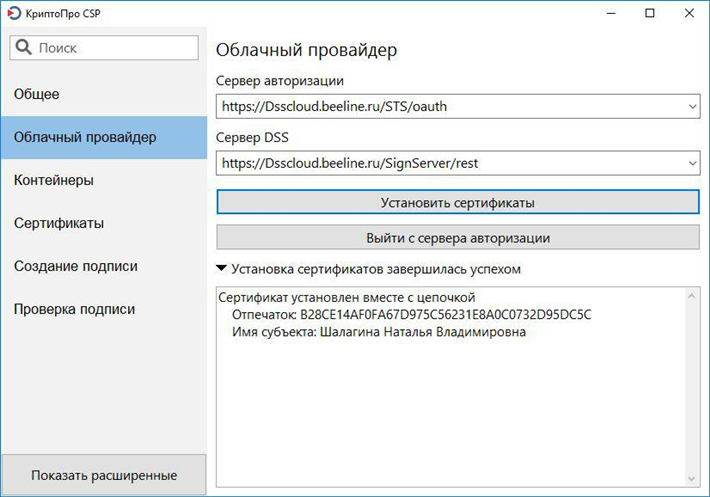Click the Отпечаток thumbprint line
This screenshot has width=710, height=497.
click(x=412, y=315)
